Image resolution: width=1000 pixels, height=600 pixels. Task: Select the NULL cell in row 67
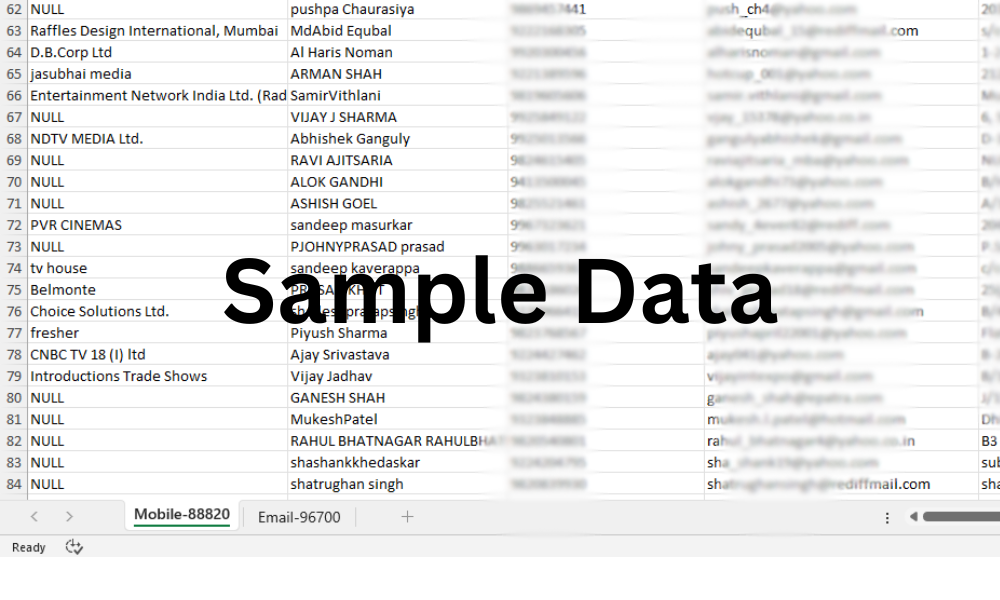click(x=158, y=117)
